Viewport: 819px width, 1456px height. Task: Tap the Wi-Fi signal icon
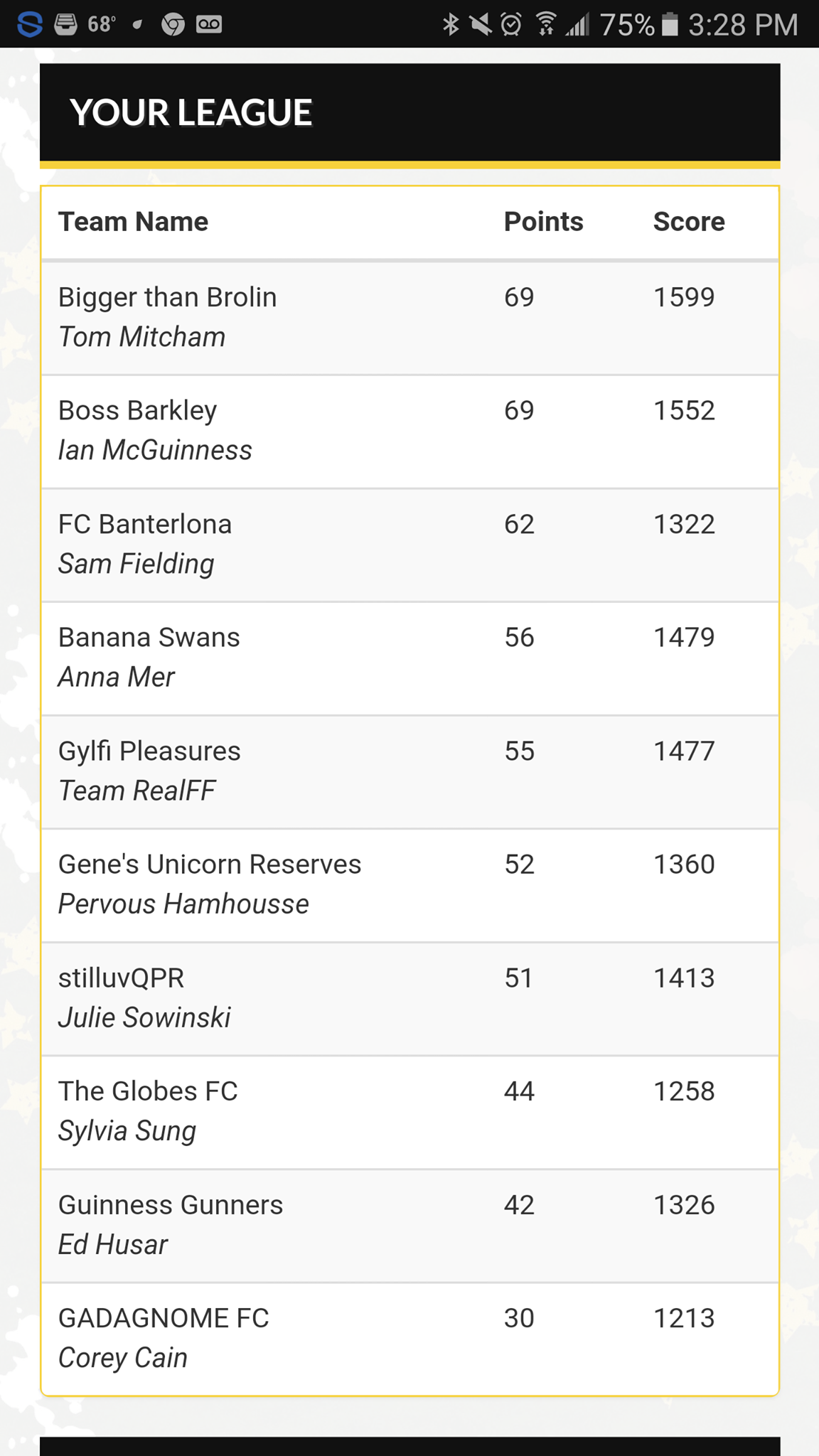click(545, 24)
